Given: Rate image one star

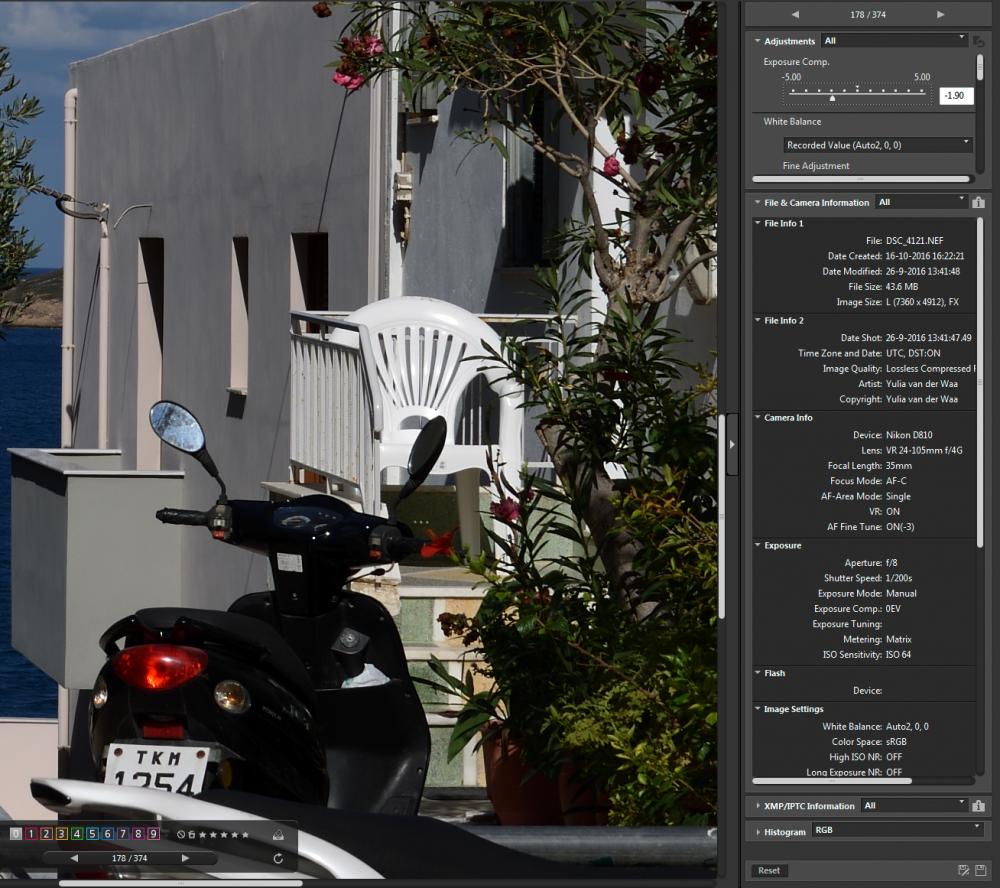Looking at the screenshot, I should (x=203, y=834).
